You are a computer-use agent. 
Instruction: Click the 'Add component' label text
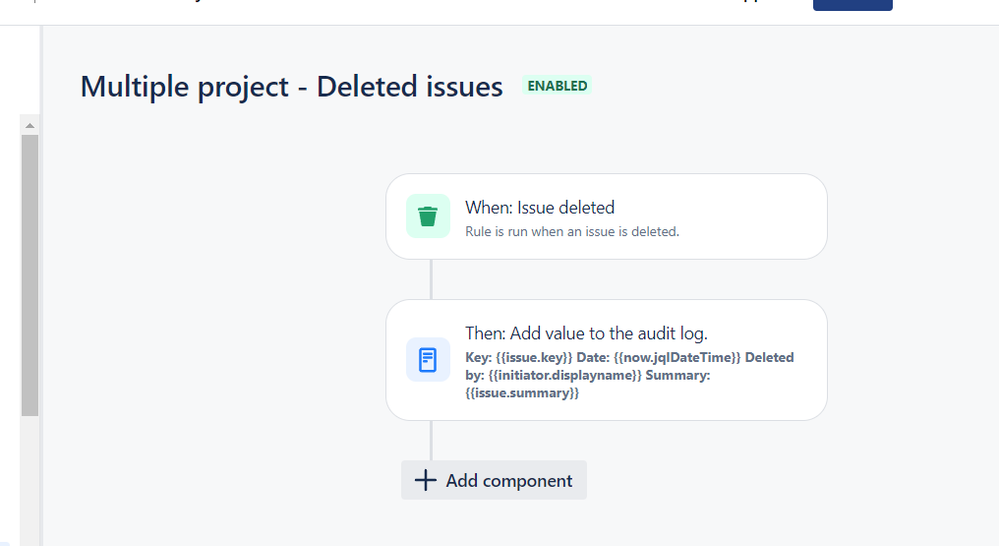pos(509,480)
